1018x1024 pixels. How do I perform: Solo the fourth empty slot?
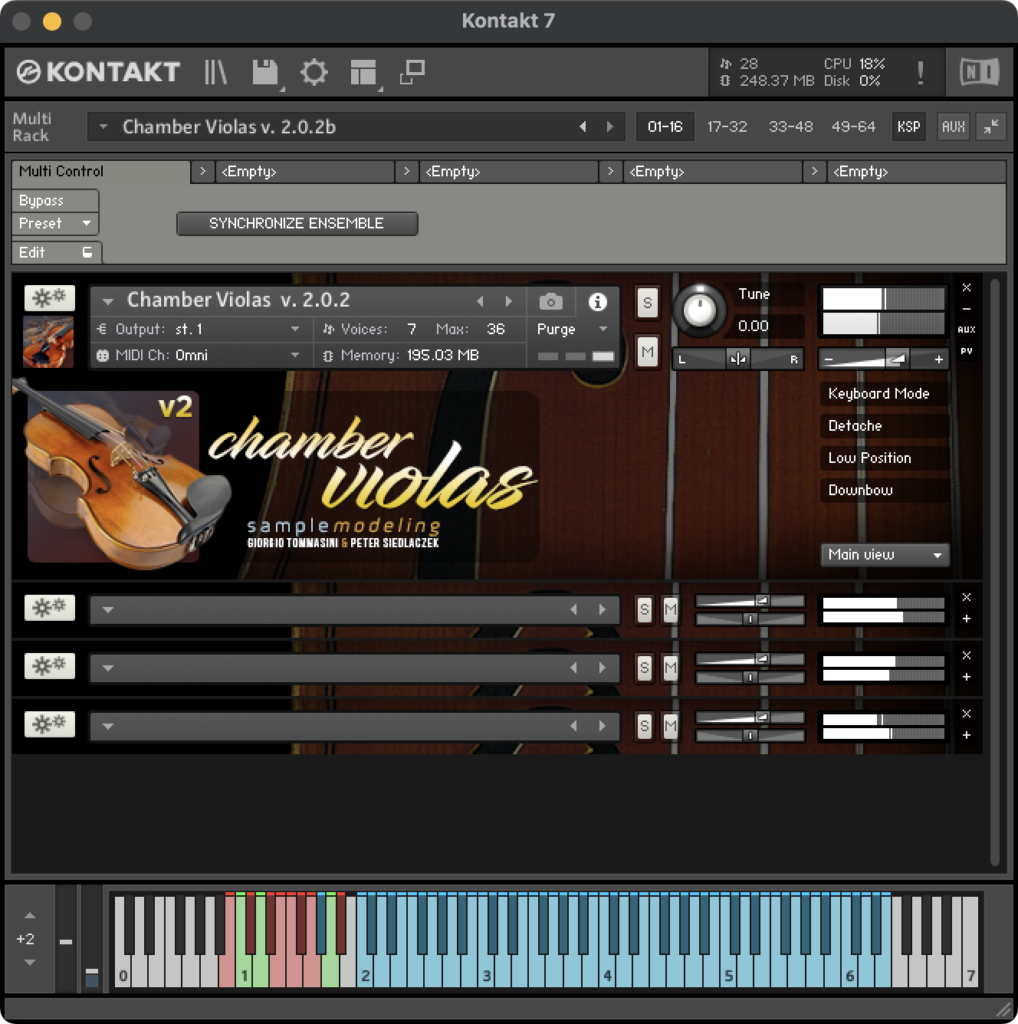644,726
